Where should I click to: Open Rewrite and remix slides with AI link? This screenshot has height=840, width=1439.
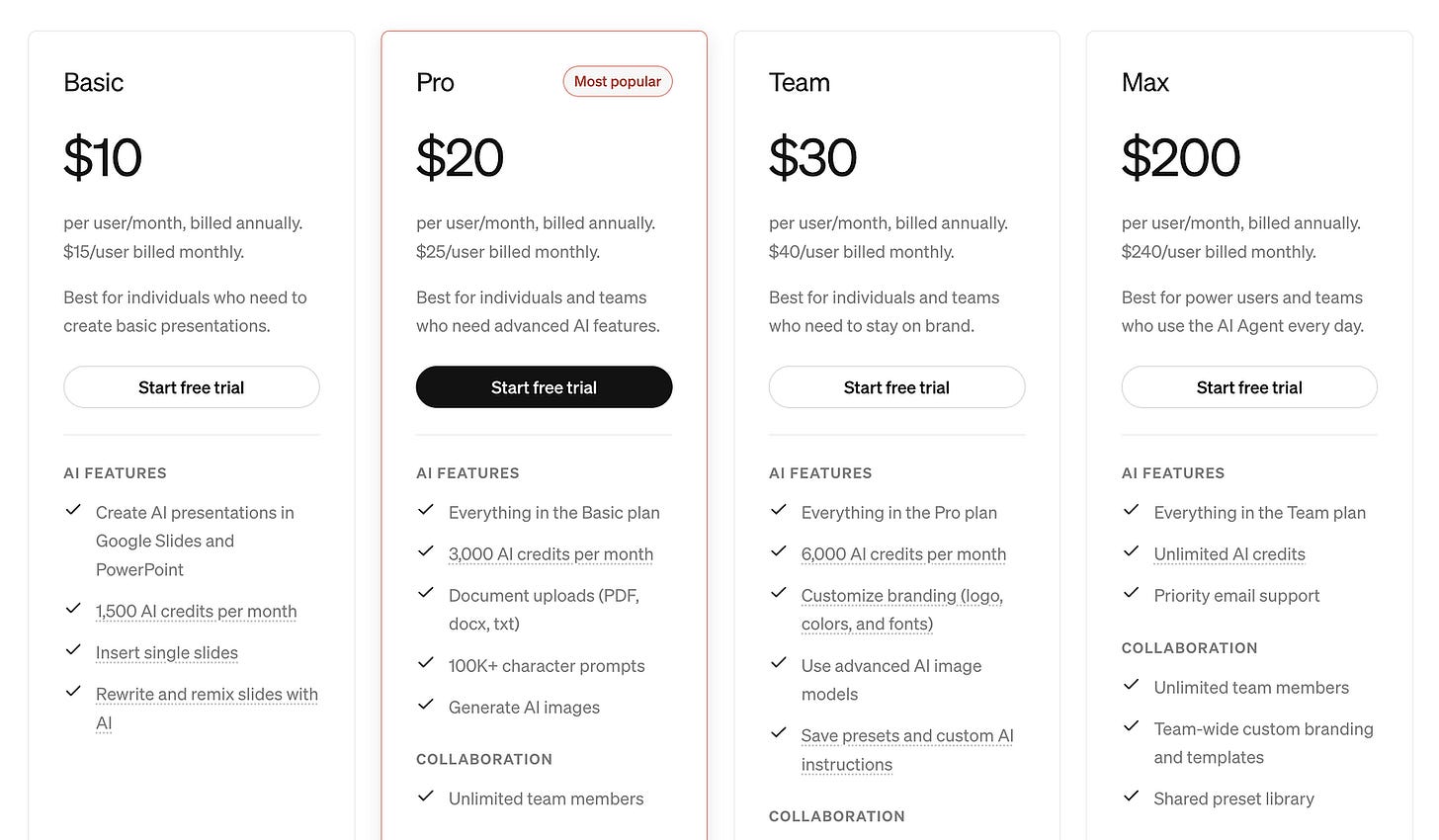pyautogui.click(x=207, y=708)
